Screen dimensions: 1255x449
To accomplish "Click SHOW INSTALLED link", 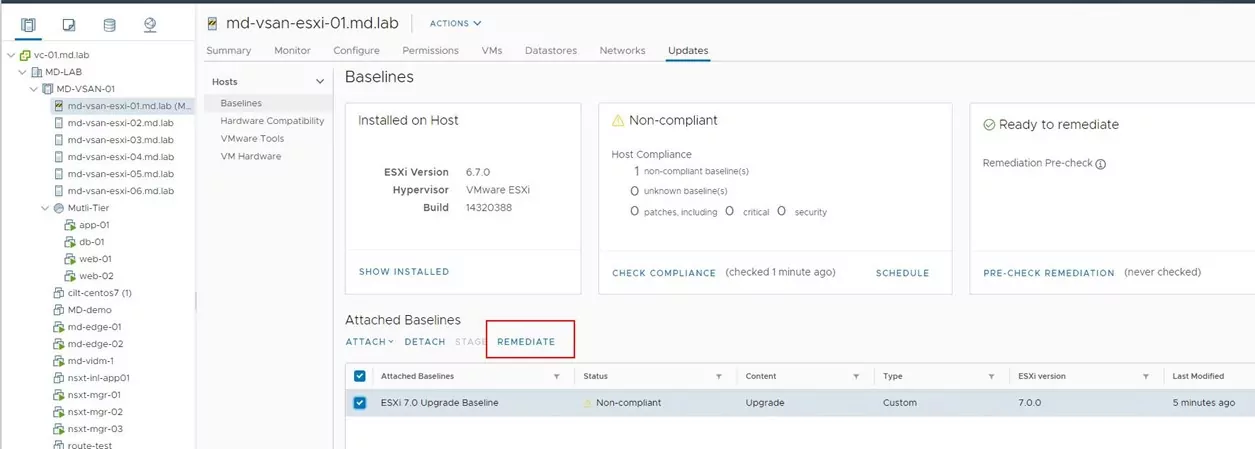I will [404, 272].
